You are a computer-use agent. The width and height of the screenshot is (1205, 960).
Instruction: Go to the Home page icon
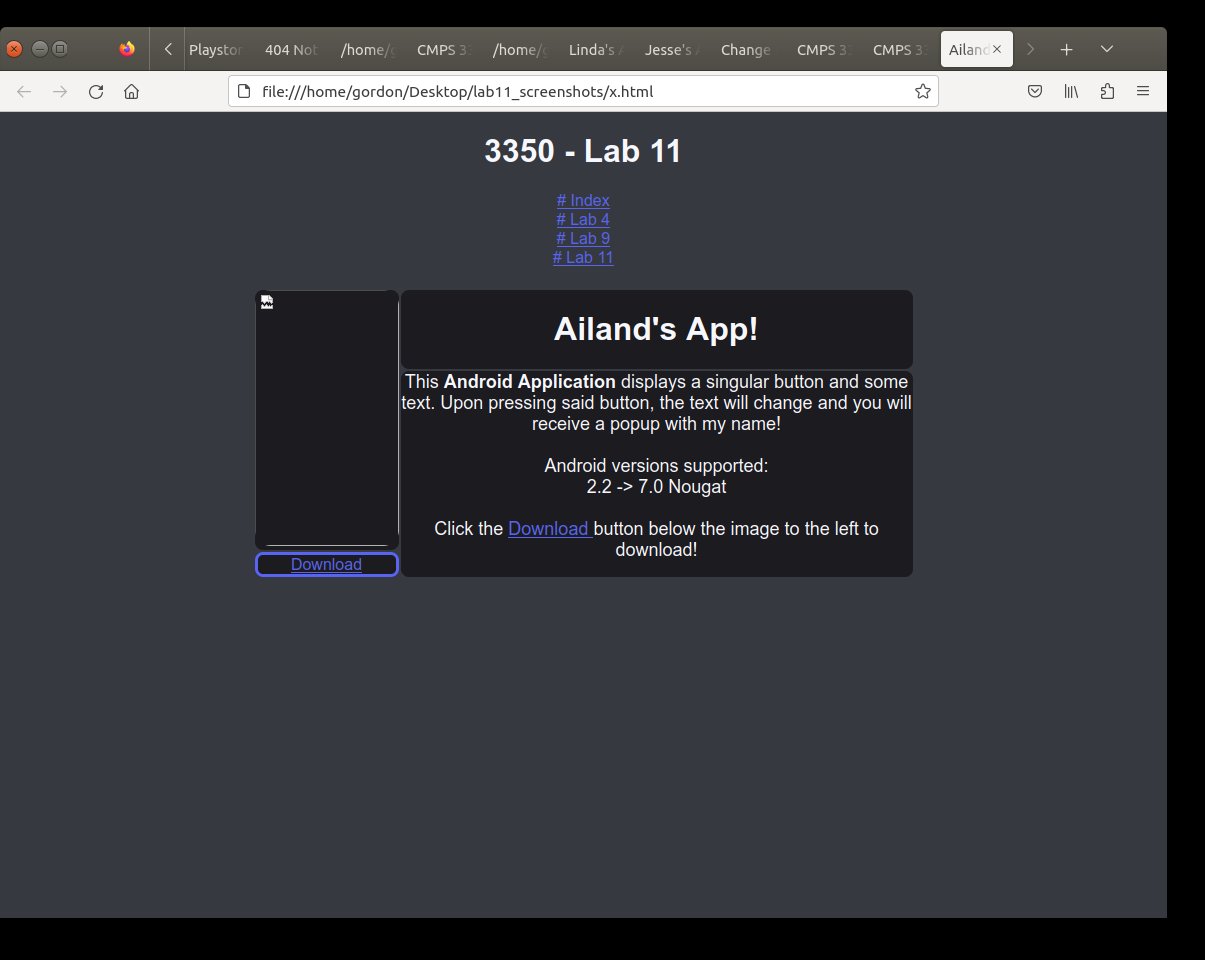[x=131, y=92]
